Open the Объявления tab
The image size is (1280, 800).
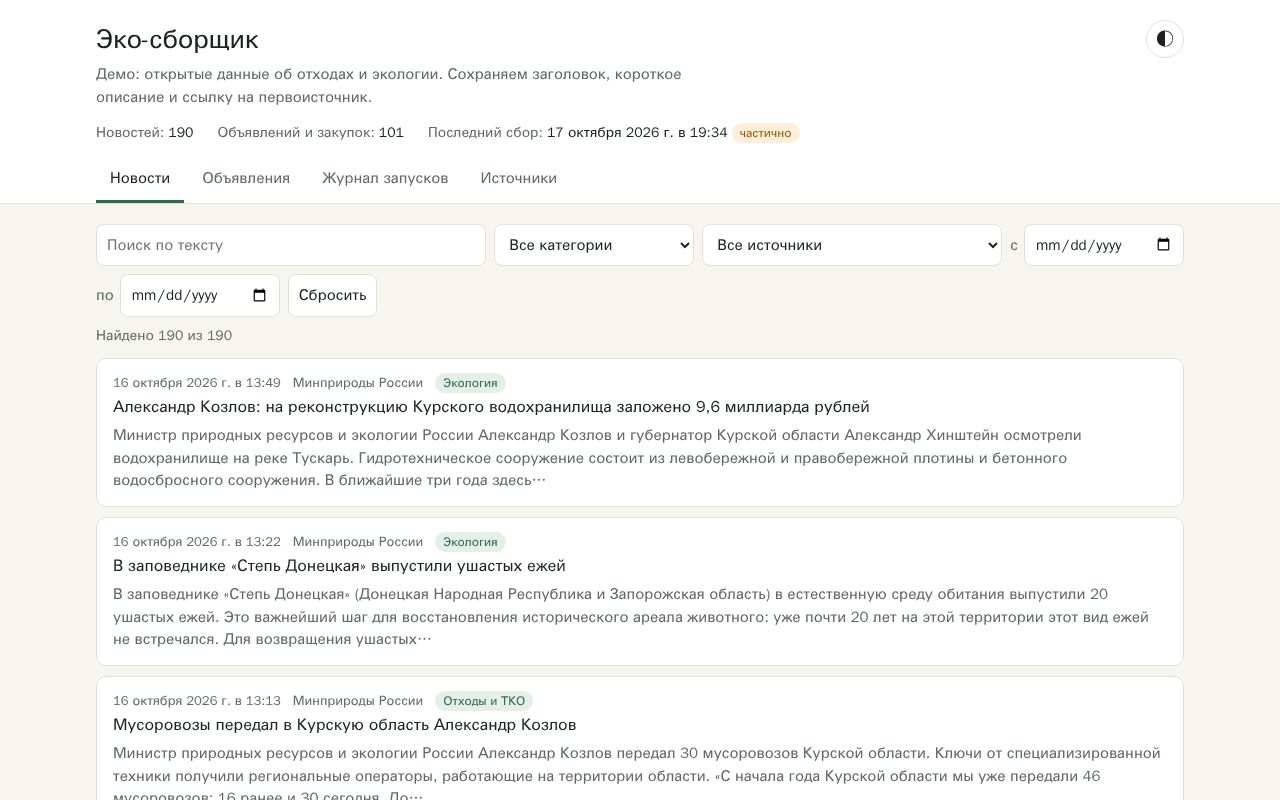[246, 178]
